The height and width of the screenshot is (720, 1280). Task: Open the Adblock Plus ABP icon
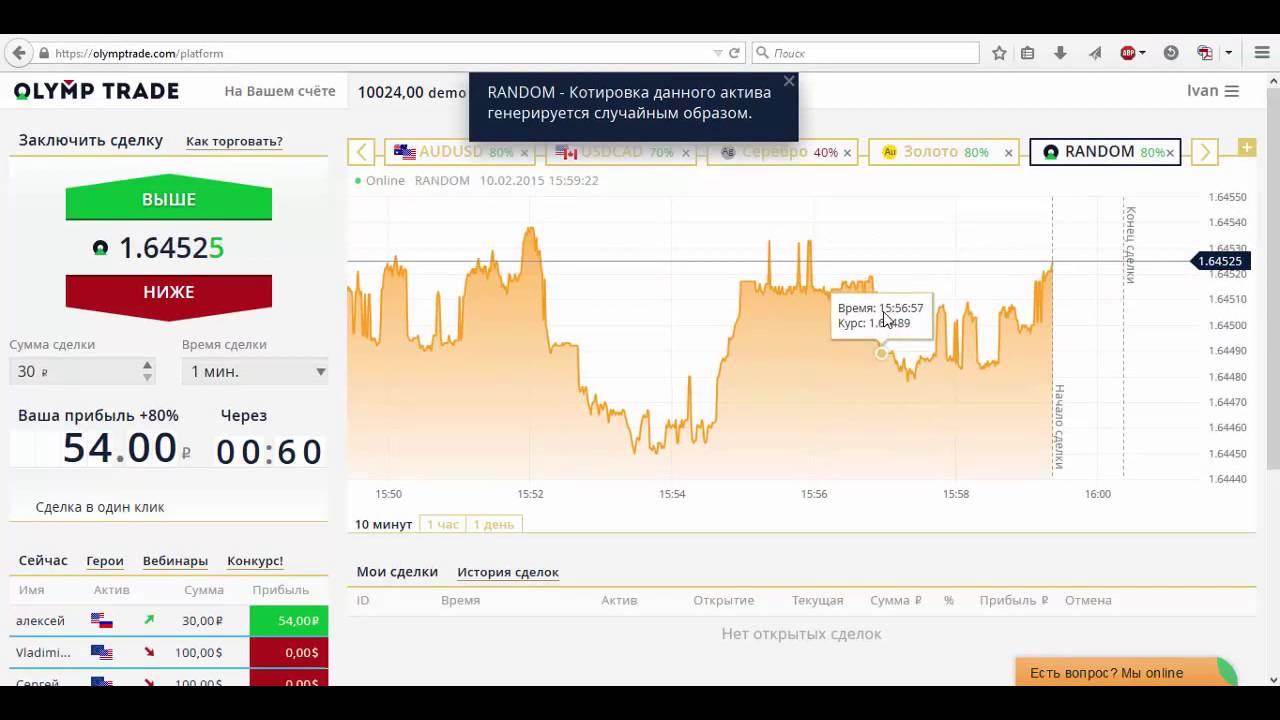1128,53
